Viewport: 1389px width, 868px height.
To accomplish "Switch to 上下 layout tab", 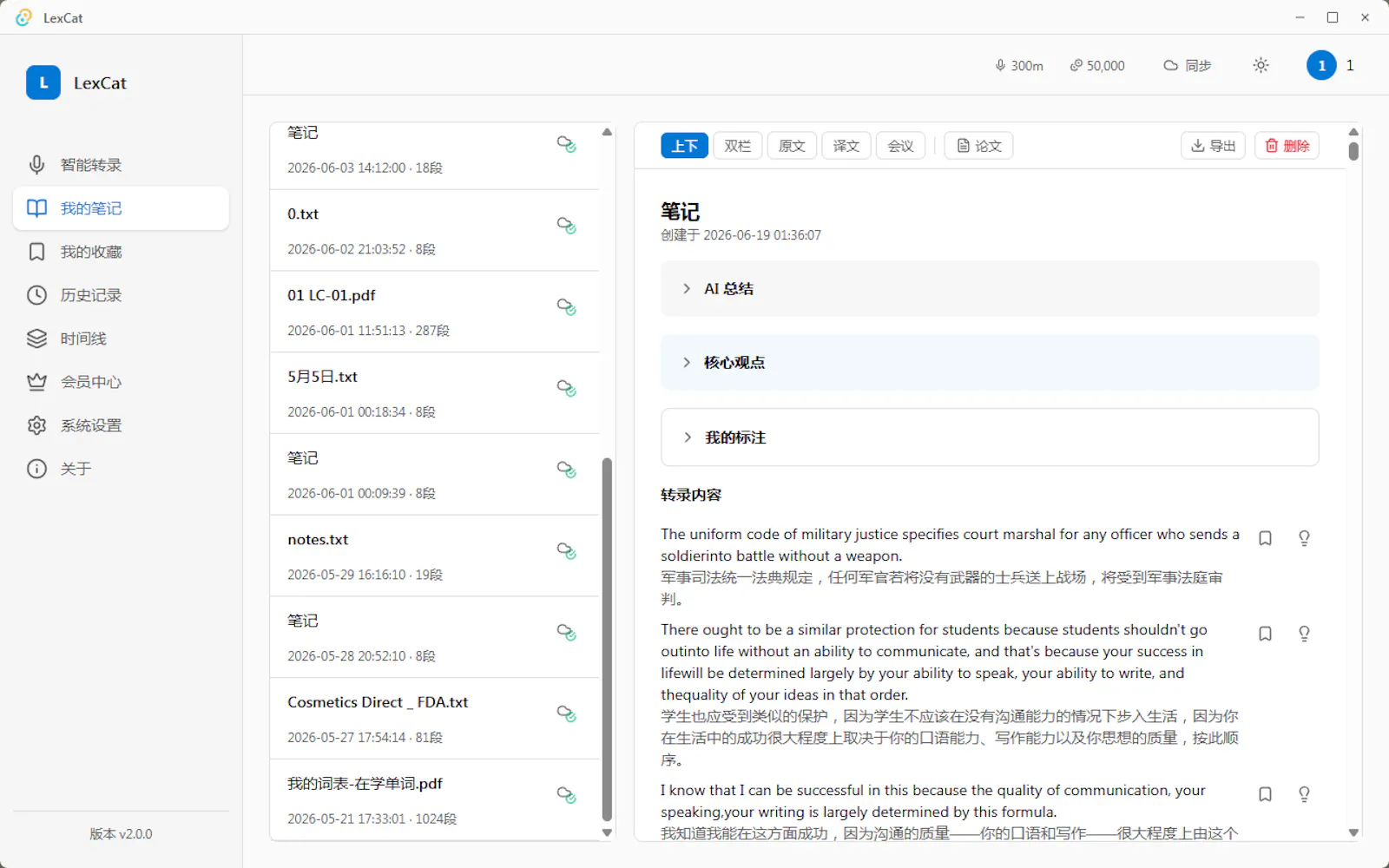I will point(684,146).
